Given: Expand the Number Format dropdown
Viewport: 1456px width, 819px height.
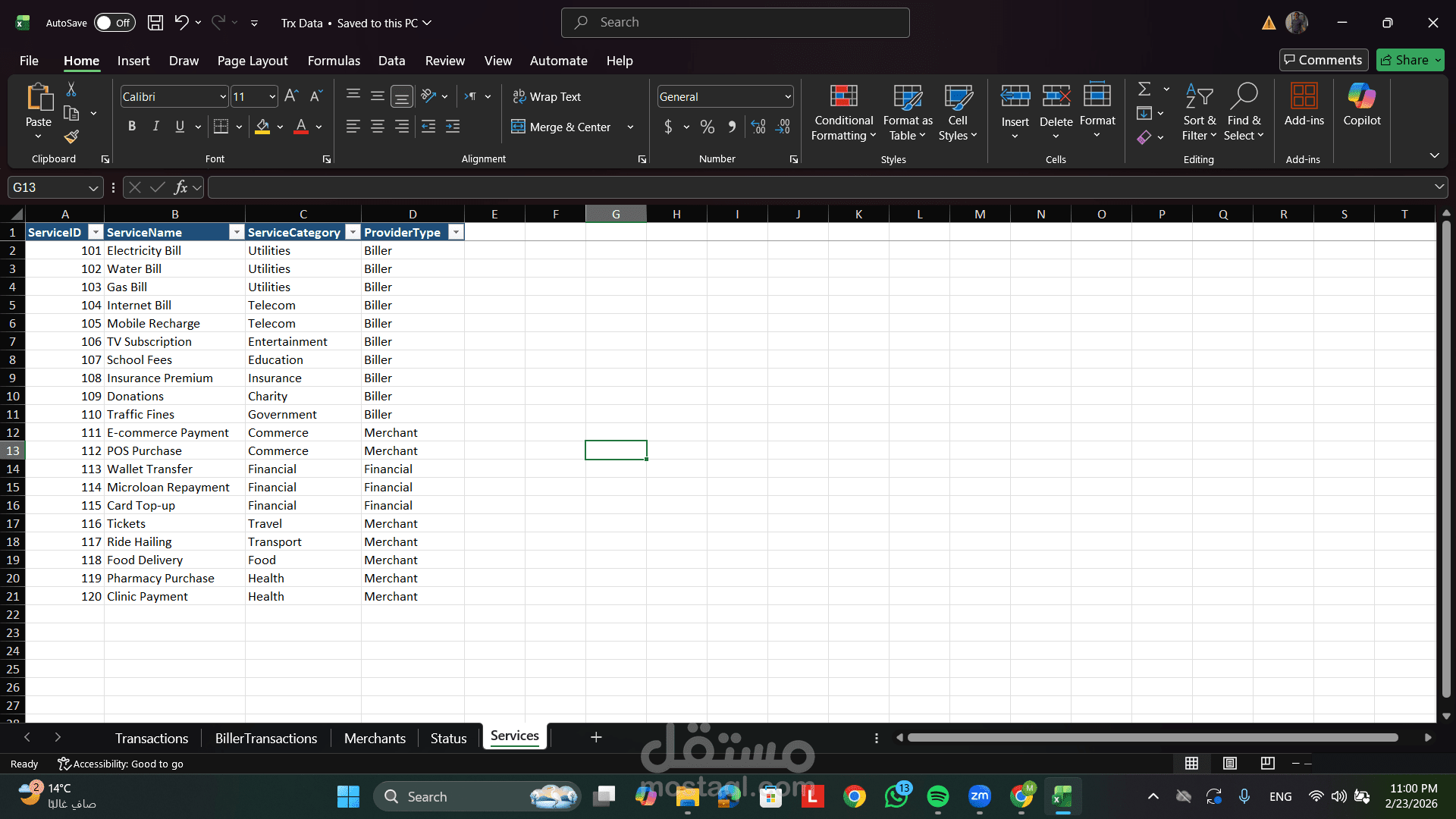Looking at the screenshot, I should [788, 97].
